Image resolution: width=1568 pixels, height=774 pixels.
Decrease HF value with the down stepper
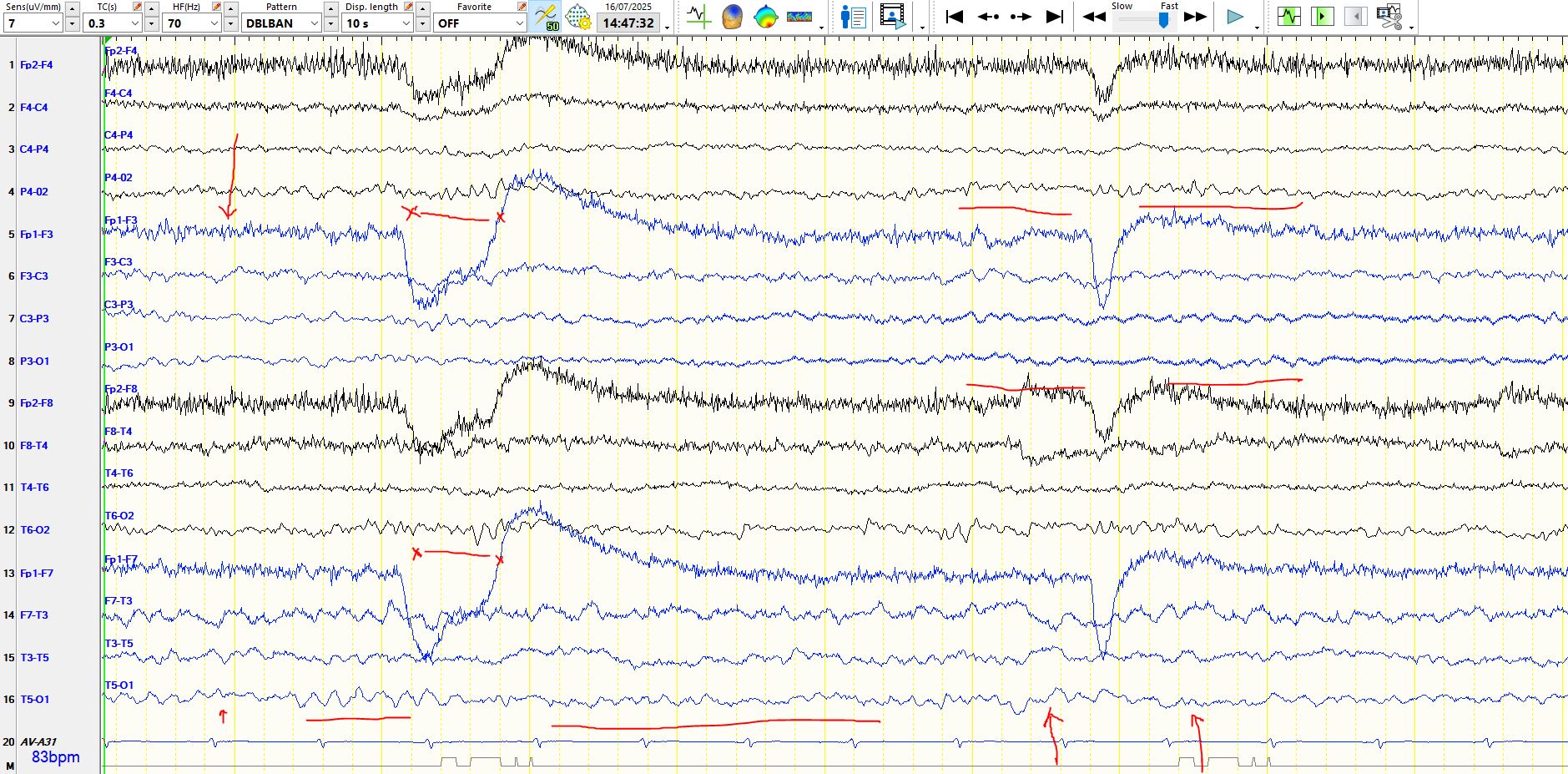click(x=231, y=23)
